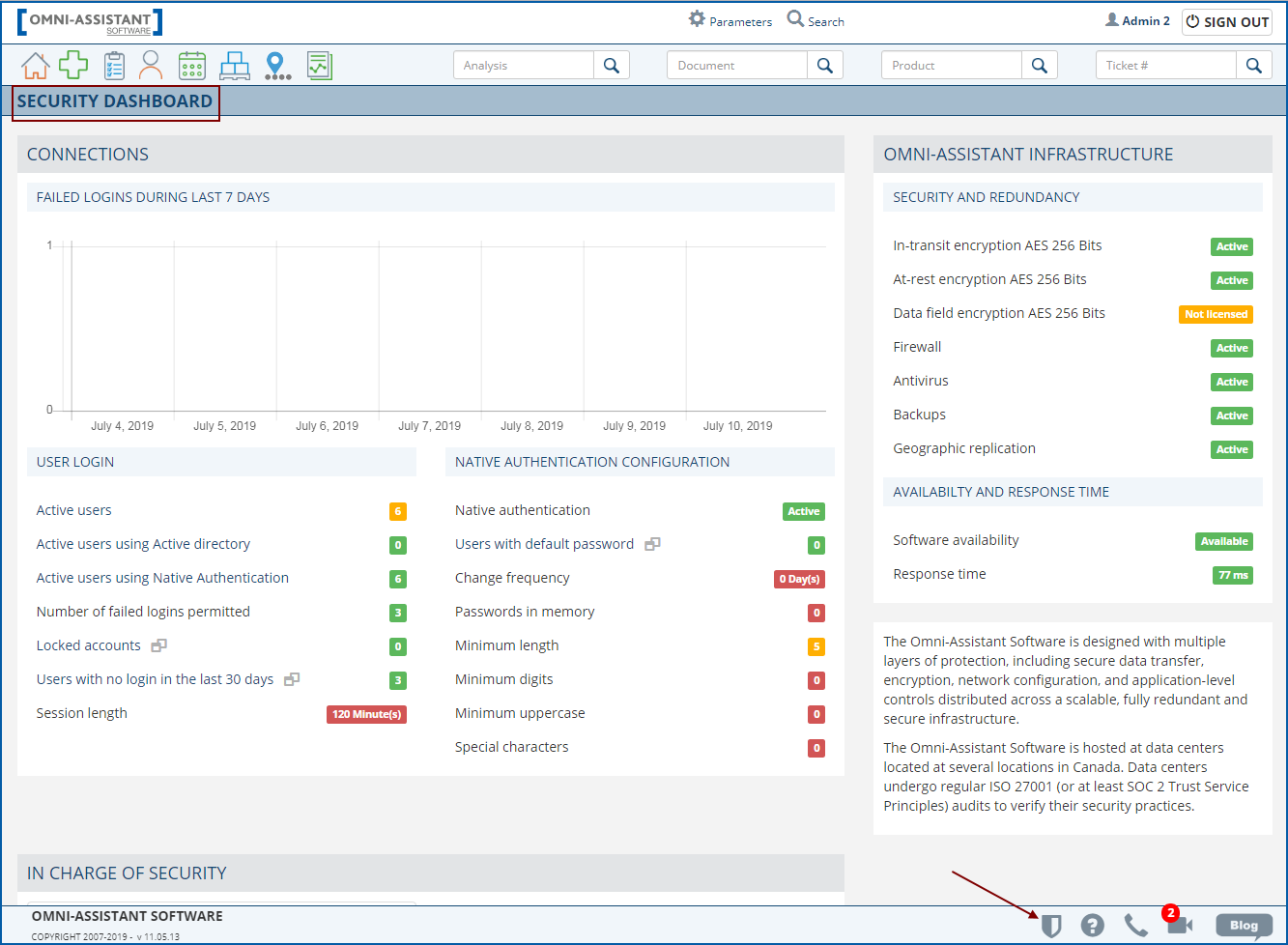Click the SIGN OUT button
Screen dimensions: 1288x945
pyautogui.click(x=1226, y=21)
